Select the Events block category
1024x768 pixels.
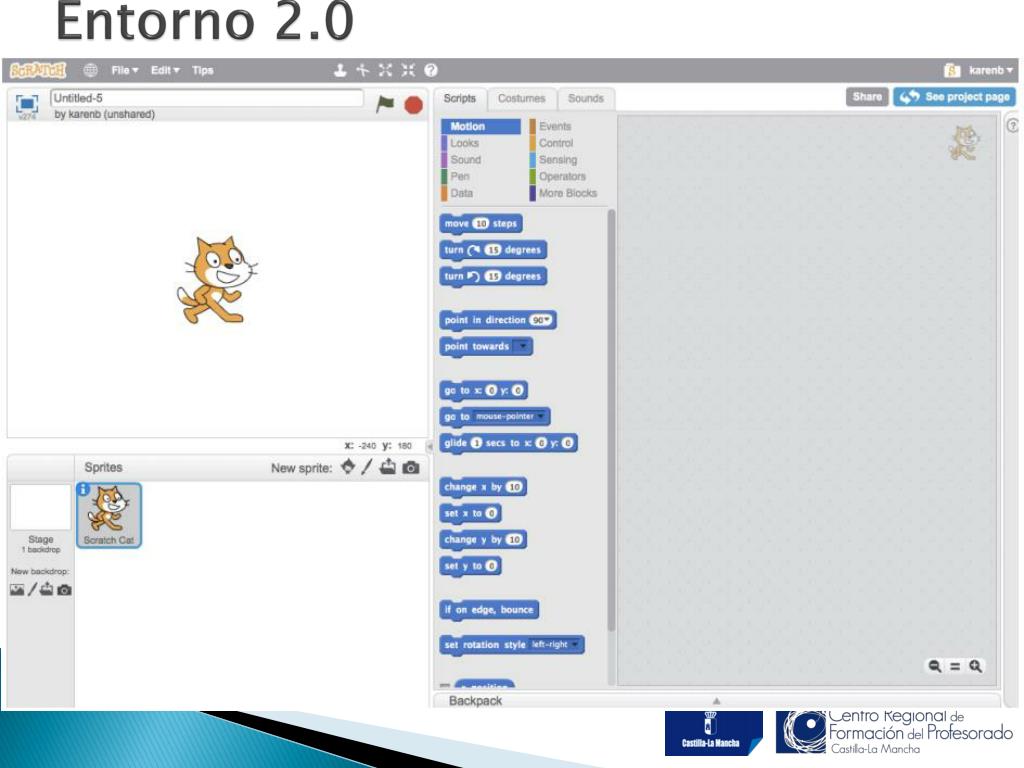click(555, 126)
